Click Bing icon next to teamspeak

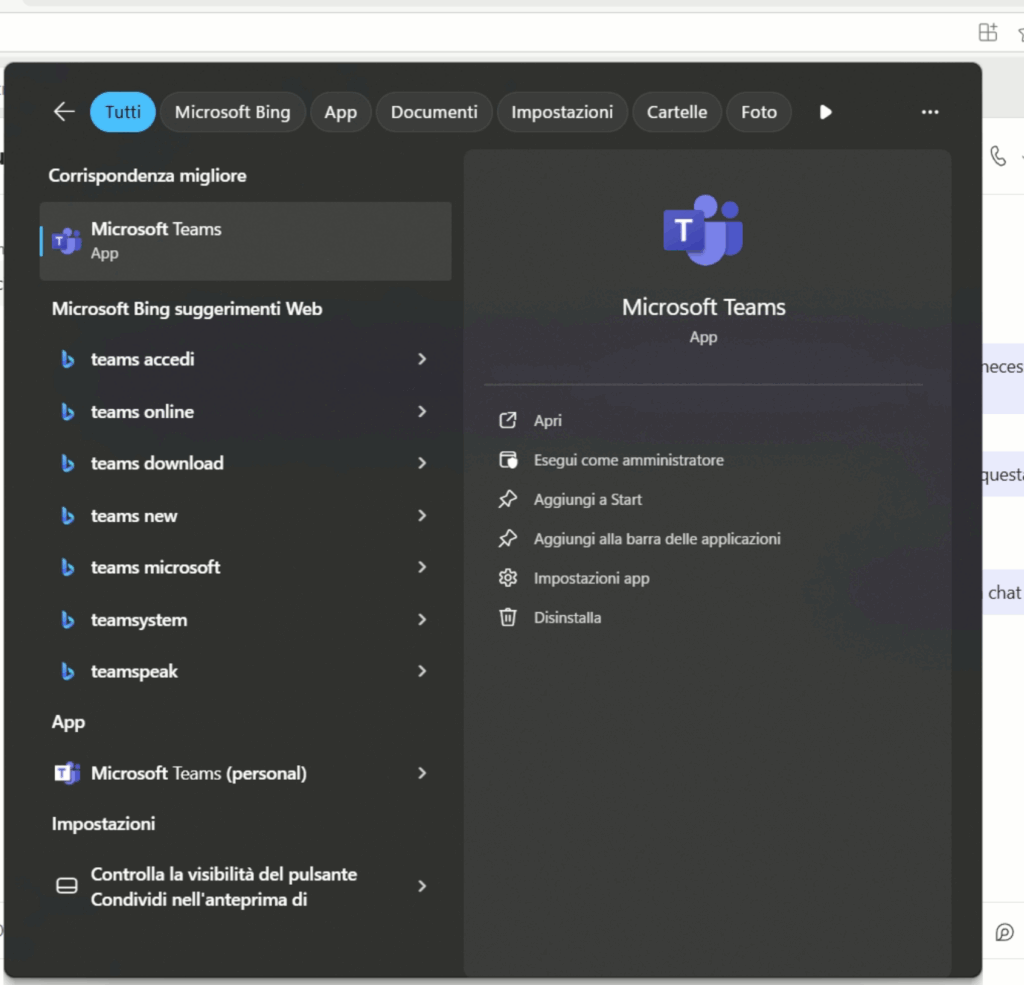(x=67, y=671)
